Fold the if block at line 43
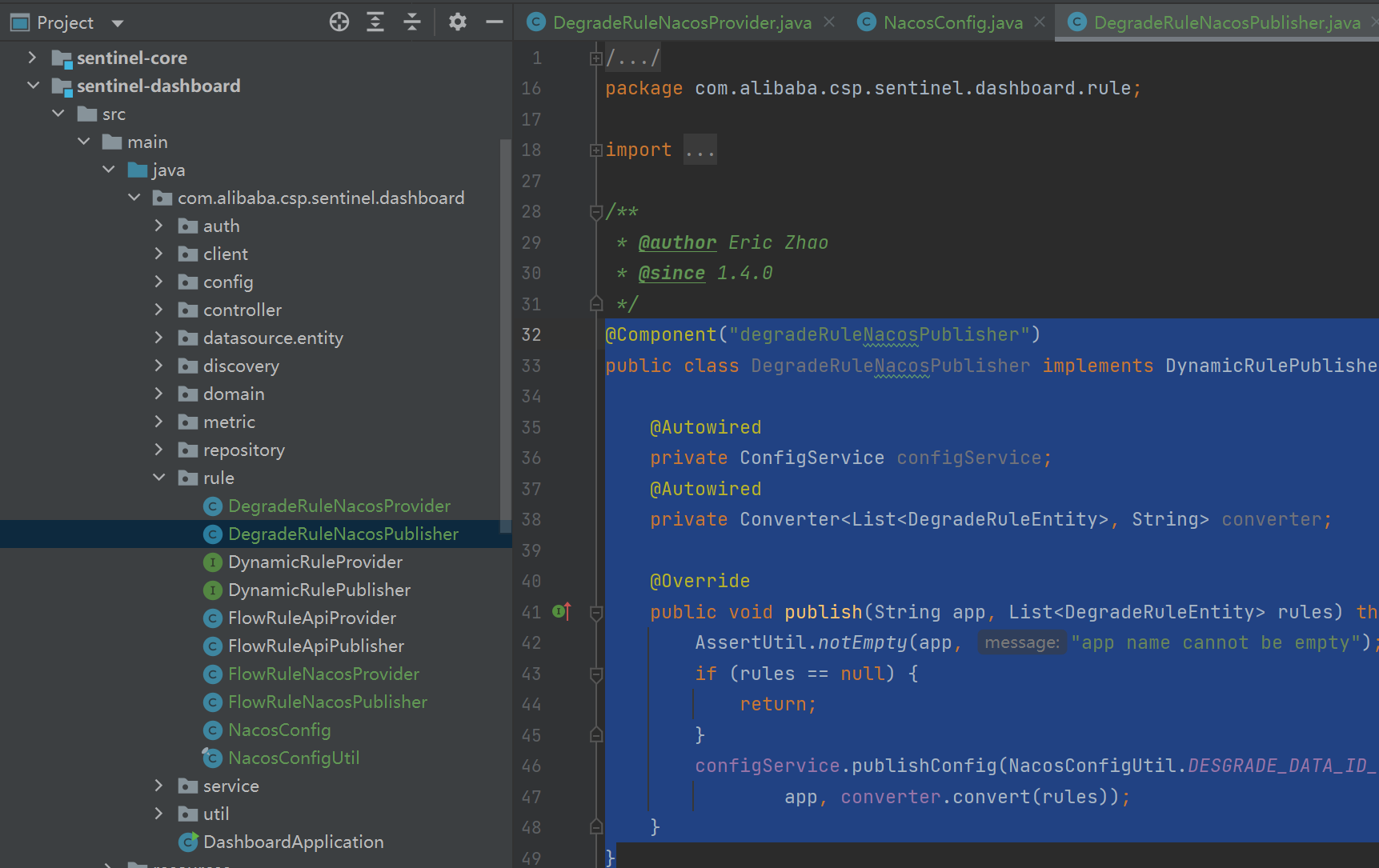Screen dimensions: 1379x868 point(596,674)
